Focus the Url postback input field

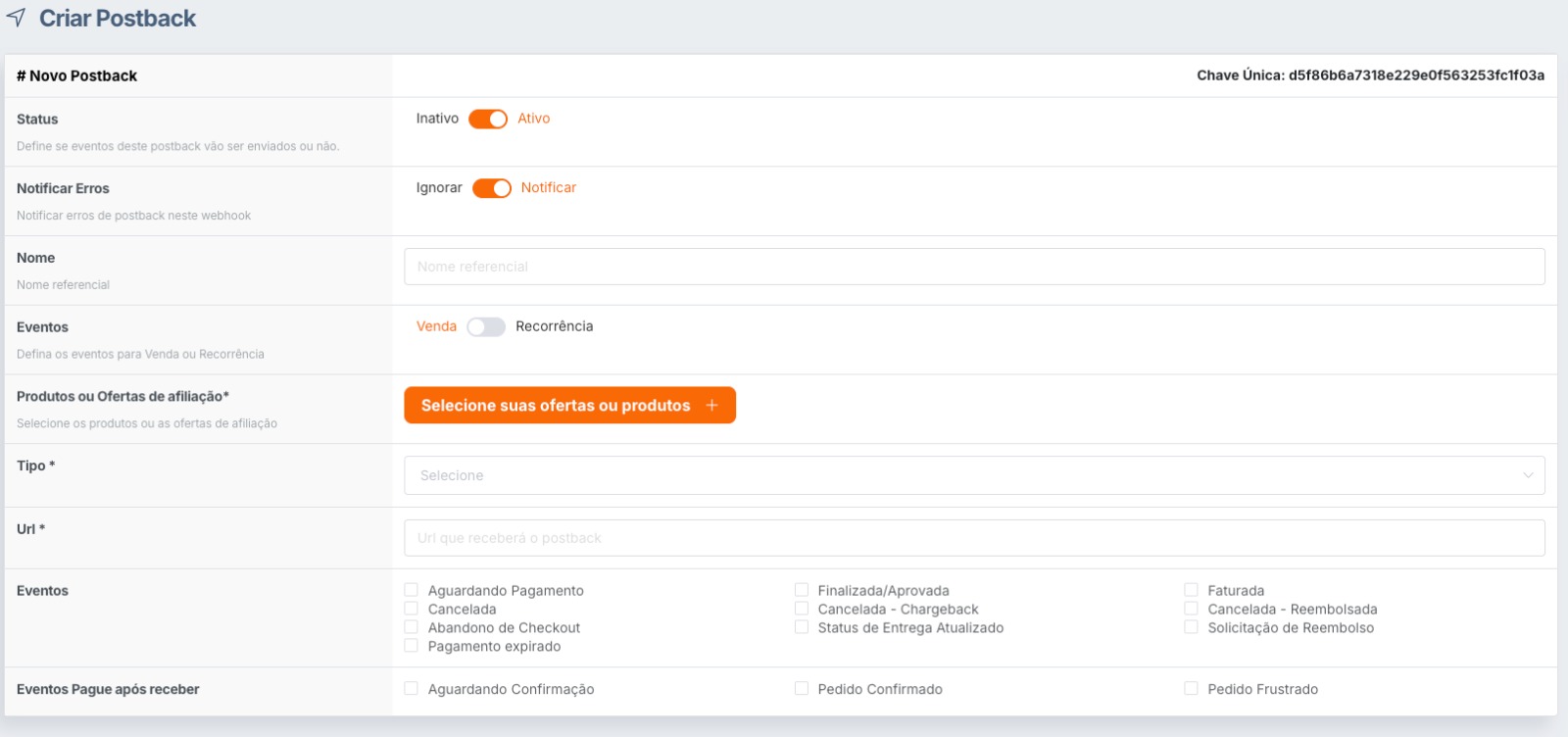point(973,538)
